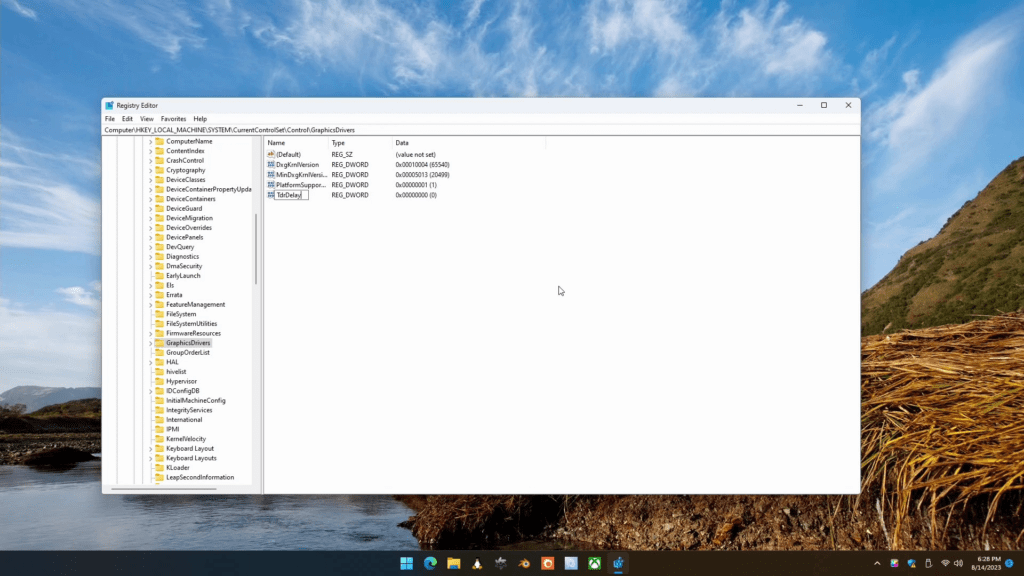Select the FileSystem folder icon

159,314
